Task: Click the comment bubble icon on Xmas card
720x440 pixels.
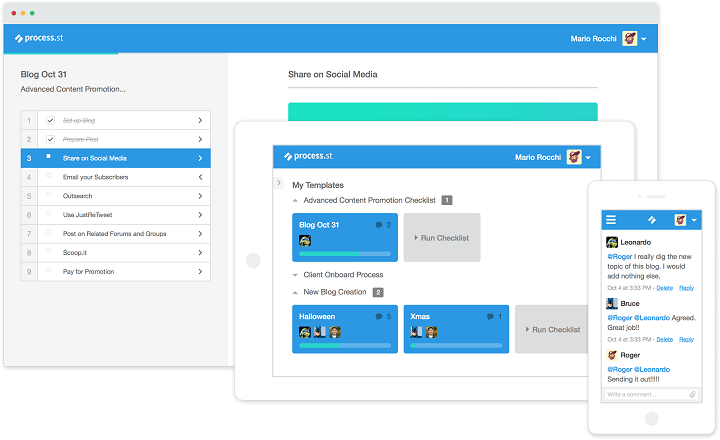Action: click(x=490, y=316)
